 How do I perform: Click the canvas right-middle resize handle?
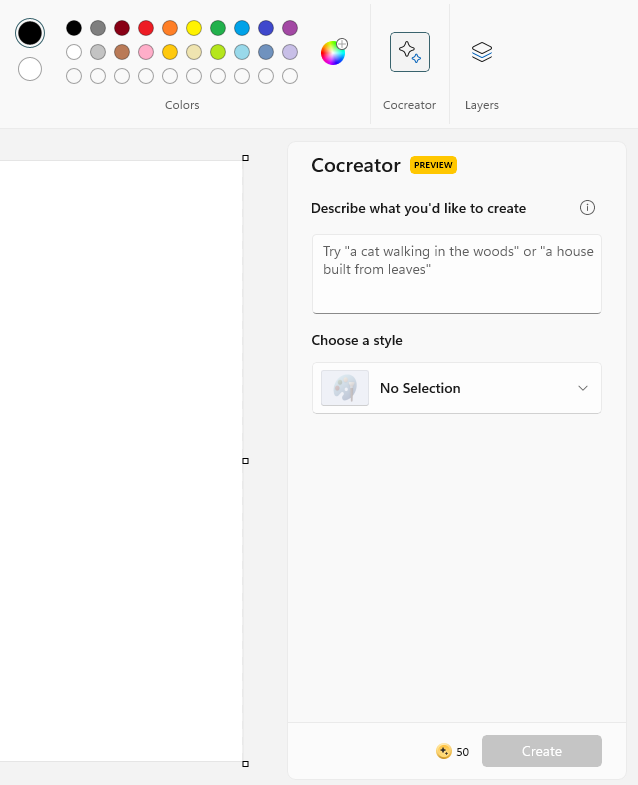[x=245, y=461]
